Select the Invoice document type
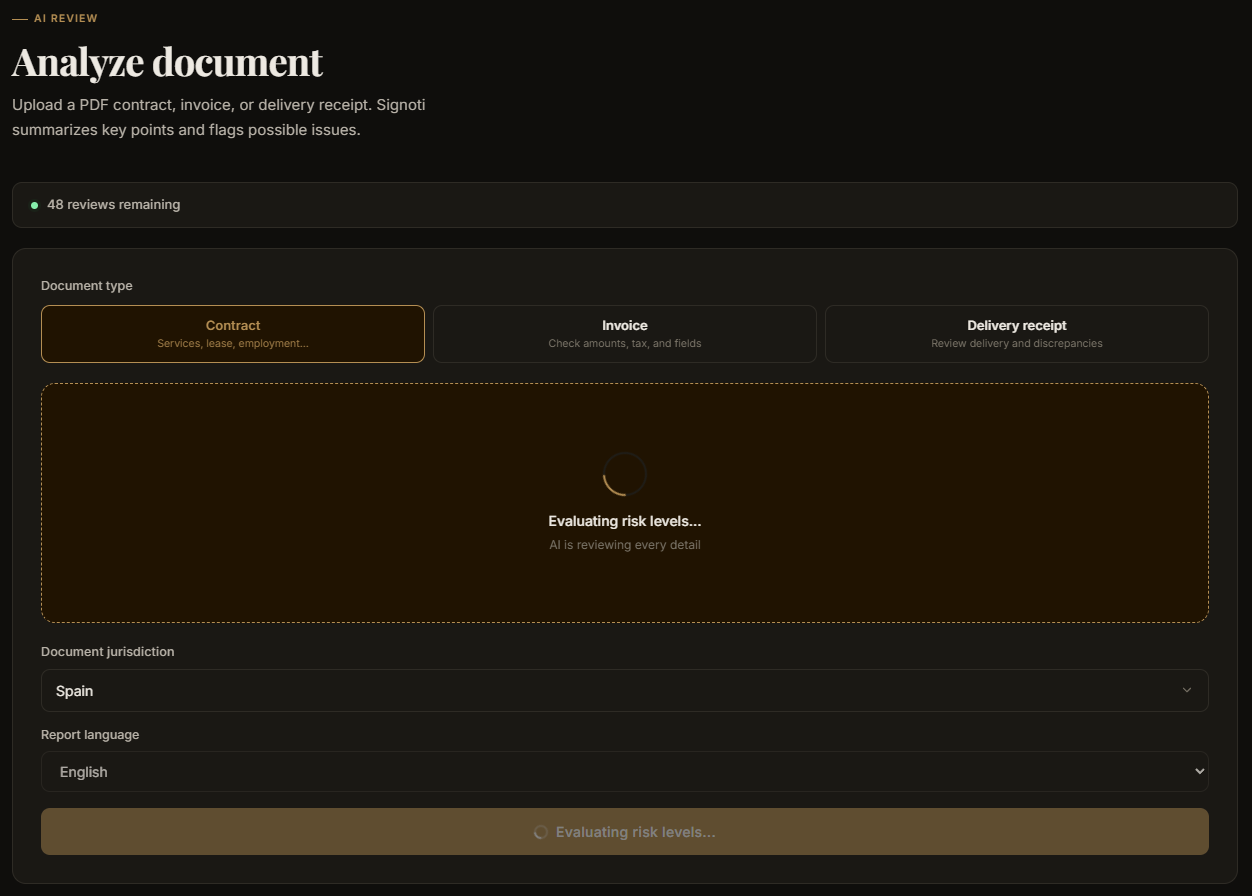This screenshot has height=896, width=1252. tap(625, 334)
